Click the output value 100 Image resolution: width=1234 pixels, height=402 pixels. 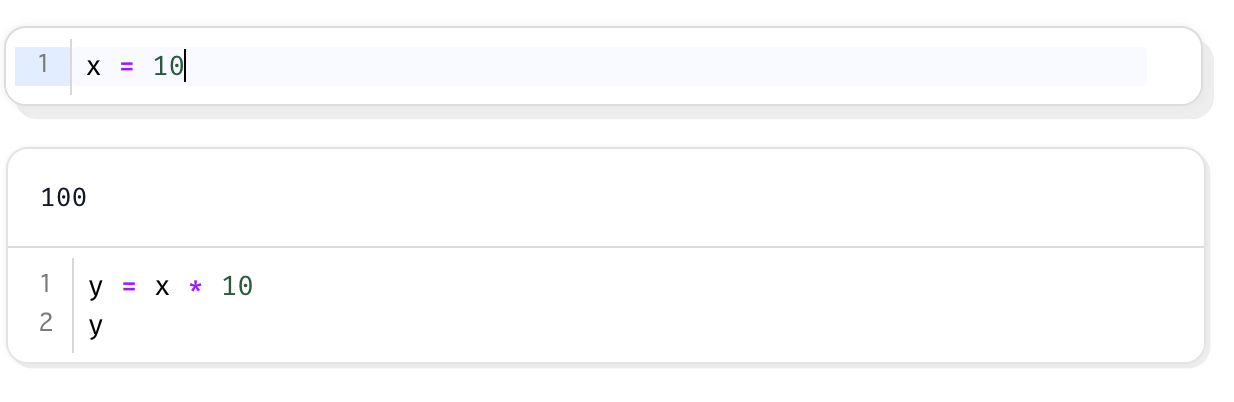[x=64, y=198]
